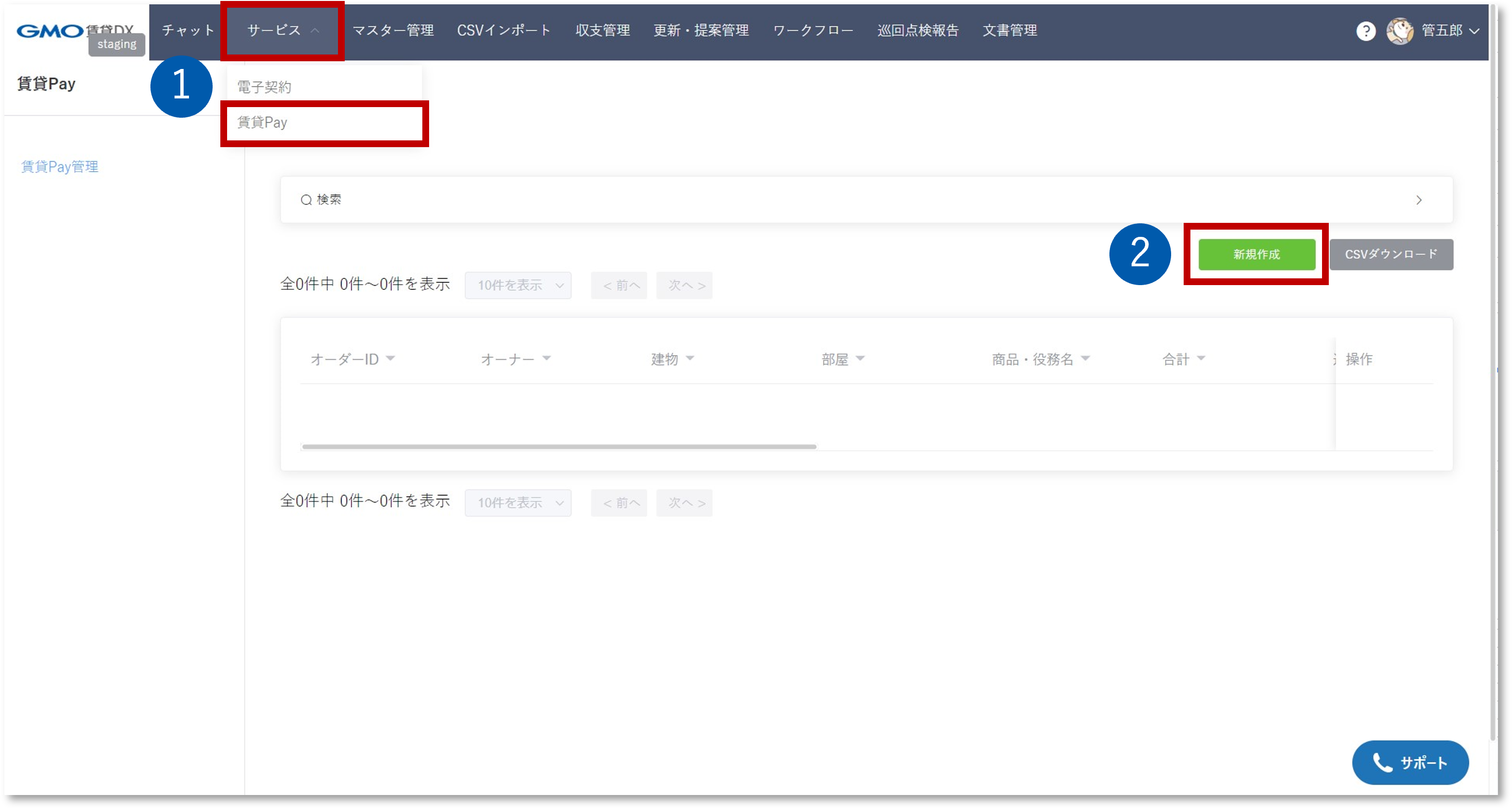Viewport: 1512px width, 809px height.
Task: Expand the search panel chevron
Action: tap(1418, 200)
